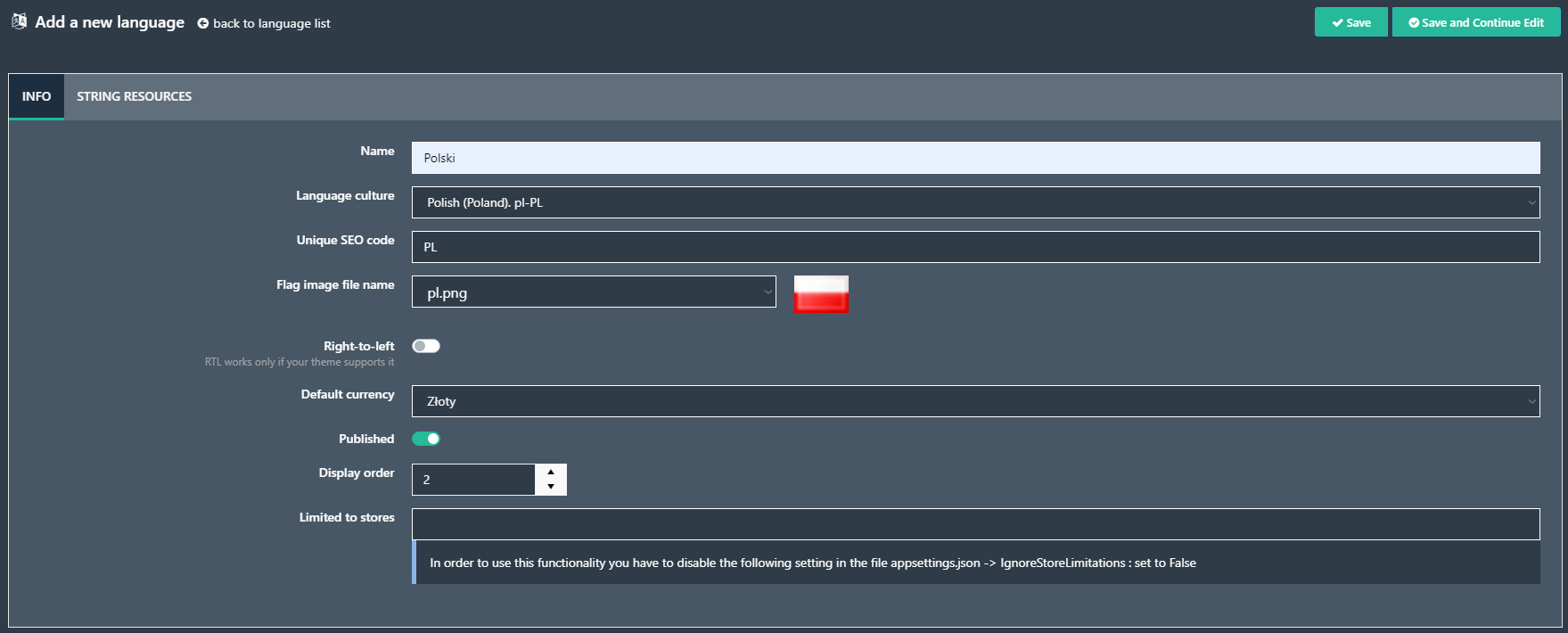Viewport: 1568px width, 633px height.
Task: Click the 'Right-to-left' label
Action: click(358, 346)
